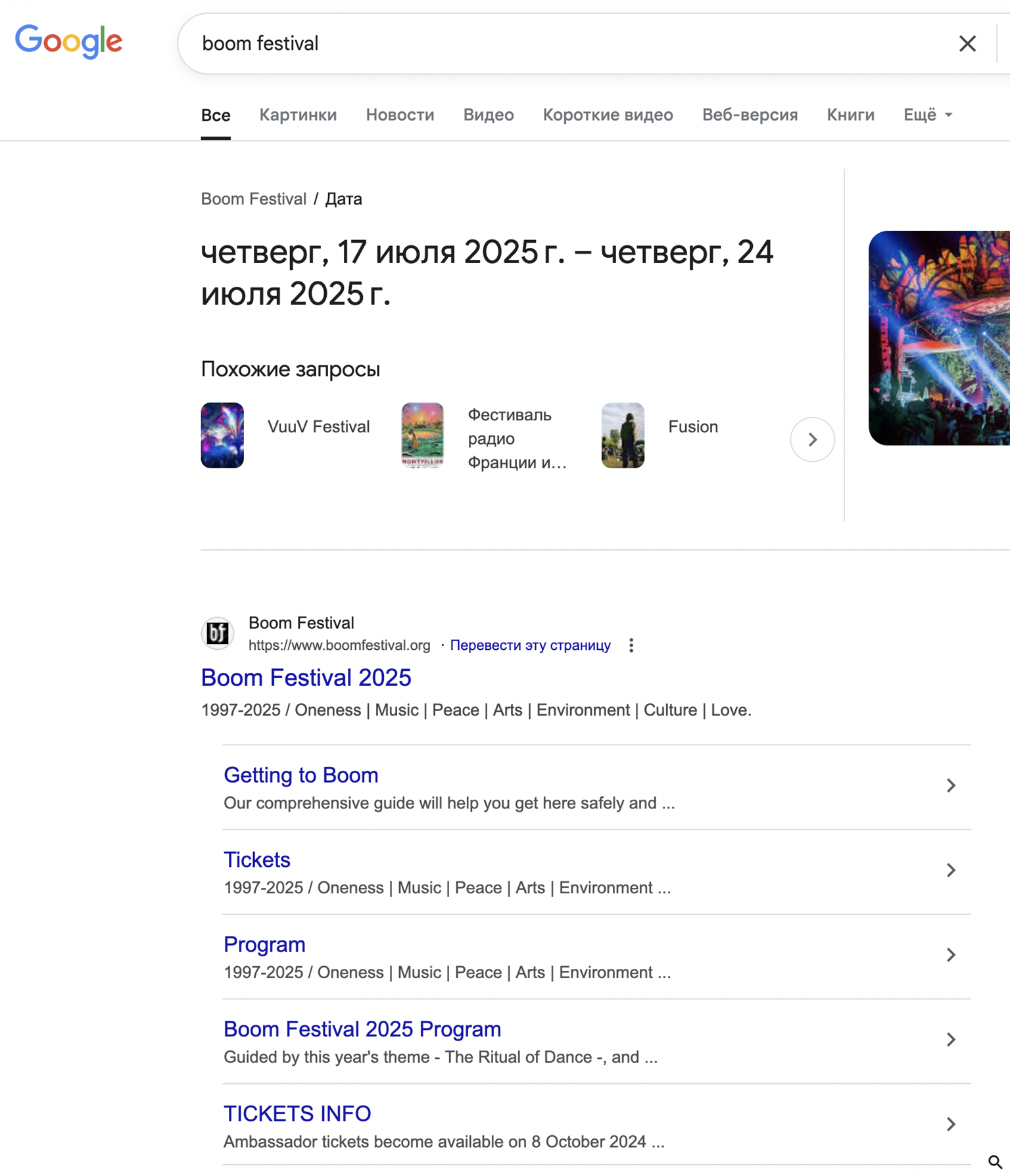Click the https://www.boomfestival.org URL
This screenshot has width=1010, height=1176.
pyautogui.click(x=339, y=645)
